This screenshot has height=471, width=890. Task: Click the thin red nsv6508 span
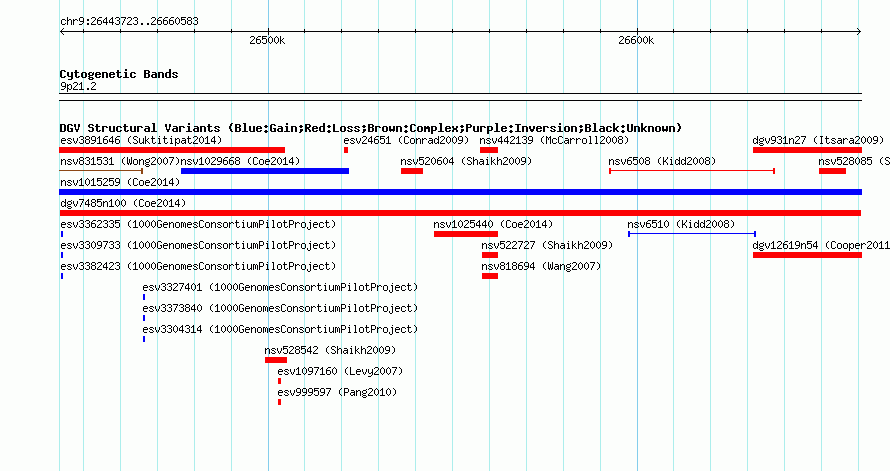692,171
